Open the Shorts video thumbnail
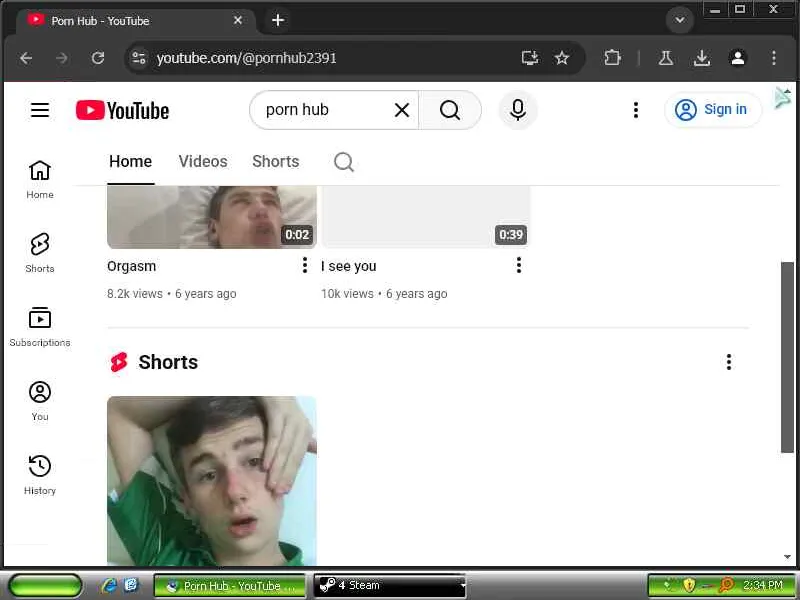This screenshot has width=800, height=600. [212, 481]
